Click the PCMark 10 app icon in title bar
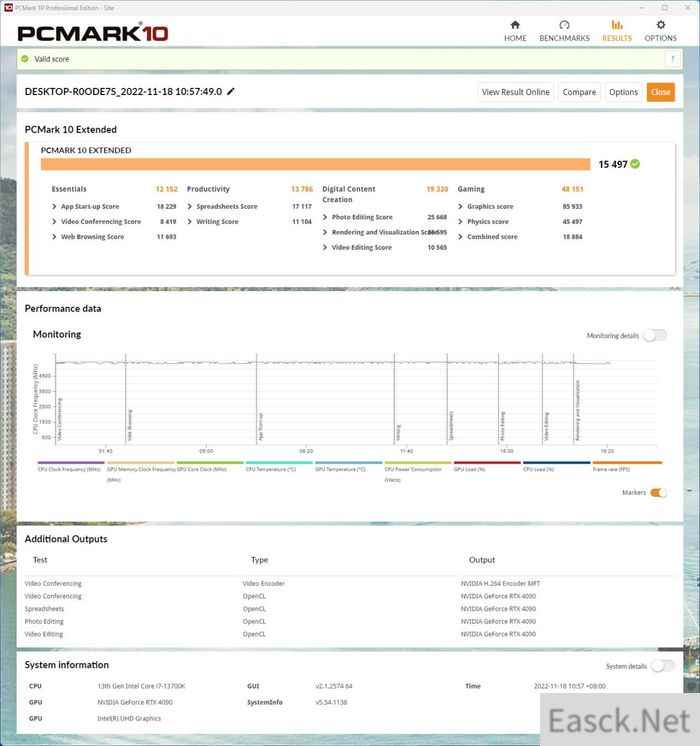700x746 pixels. point(8,7)
